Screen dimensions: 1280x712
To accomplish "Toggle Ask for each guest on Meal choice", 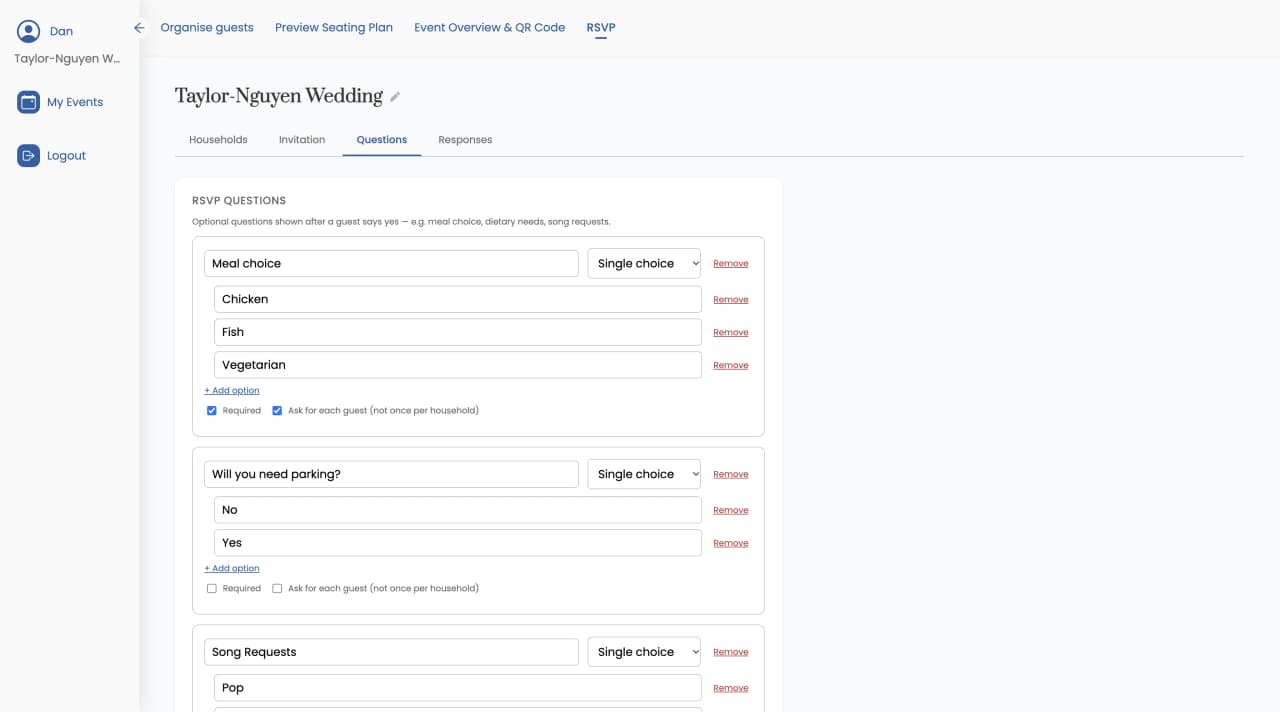I will pos(277,411).
